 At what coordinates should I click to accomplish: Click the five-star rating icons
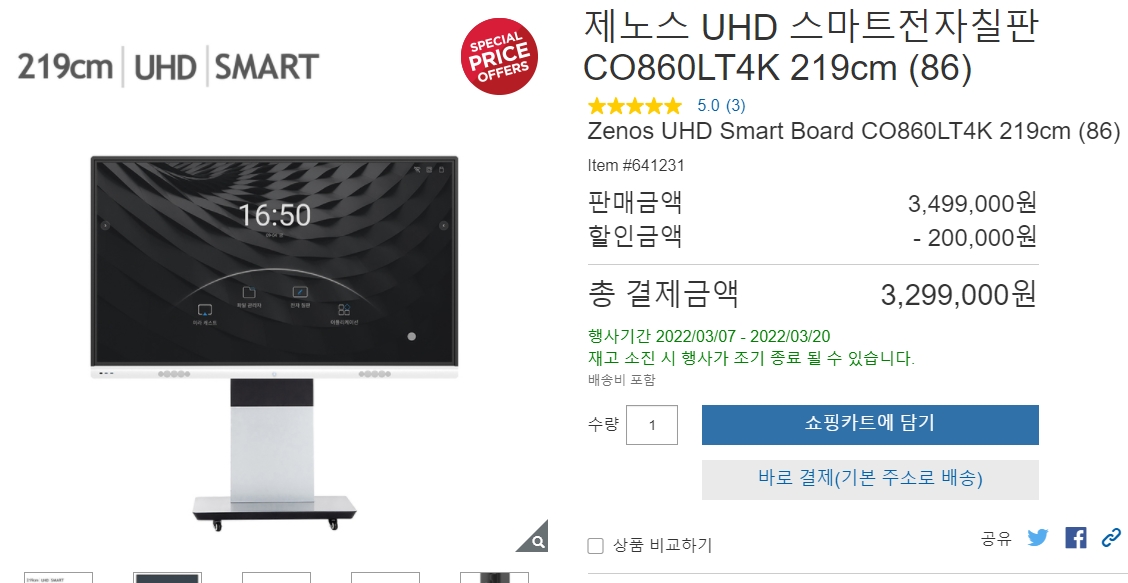[634, 107]
